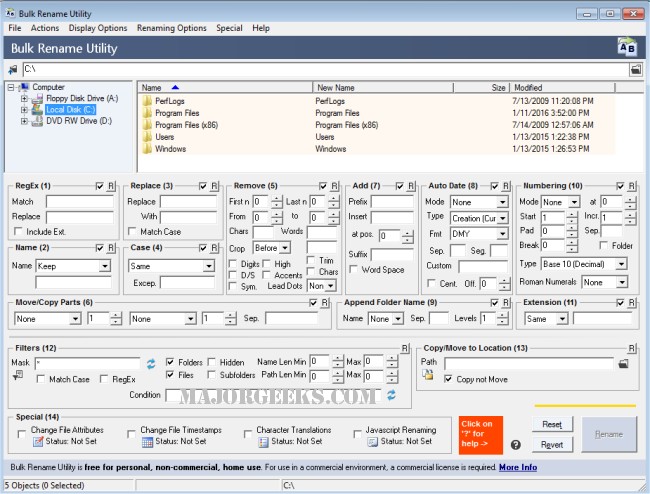Click the RegEx Match input field
Image resolution: width=650 pixels, height=494 pixels.
click(78, 201)
